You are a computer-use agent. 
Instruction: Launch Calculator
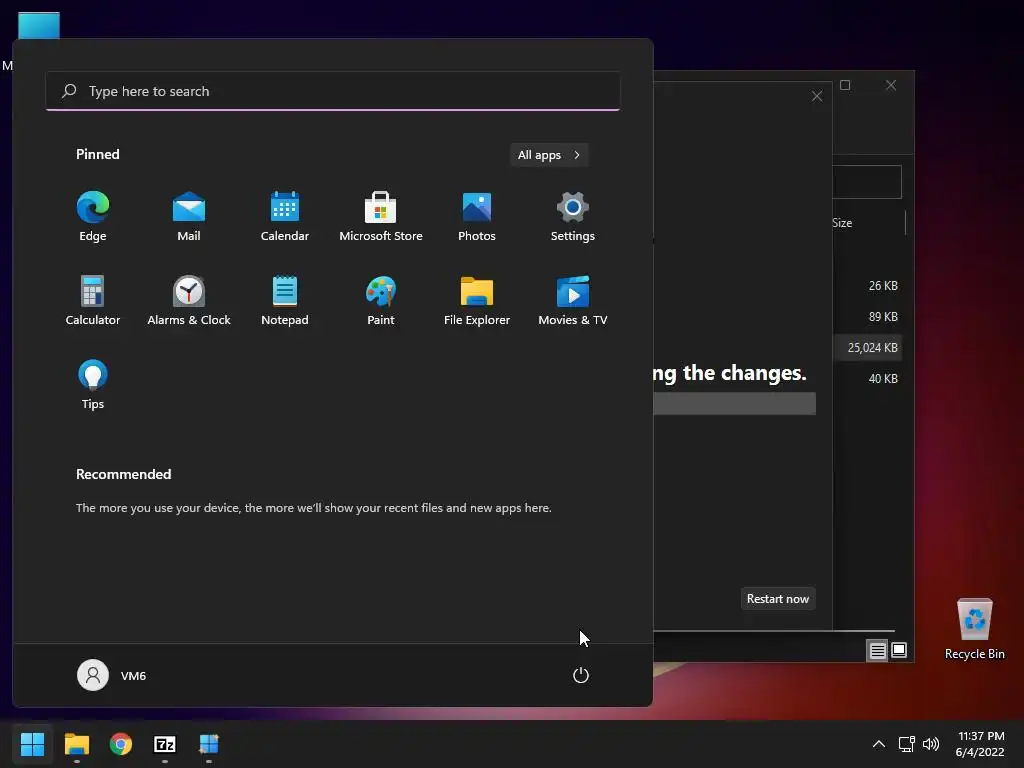tap(93, 300)
